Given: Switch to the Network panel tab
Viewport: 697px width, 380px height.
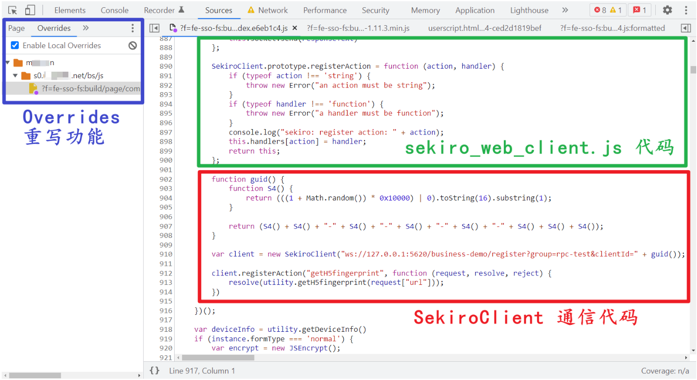Looking at the screenshot, I should point(268,10).
